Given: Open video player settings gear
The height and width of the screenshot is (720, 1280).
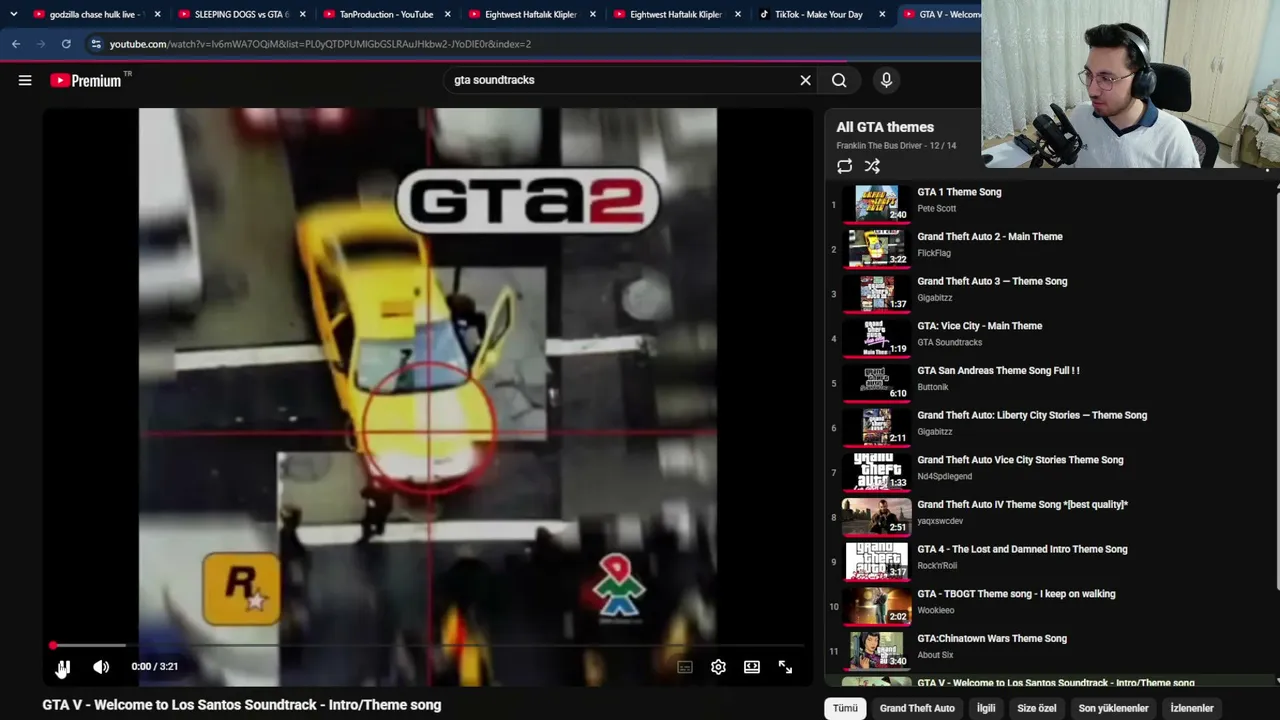Looking at the screenshot, I should 718,667.
